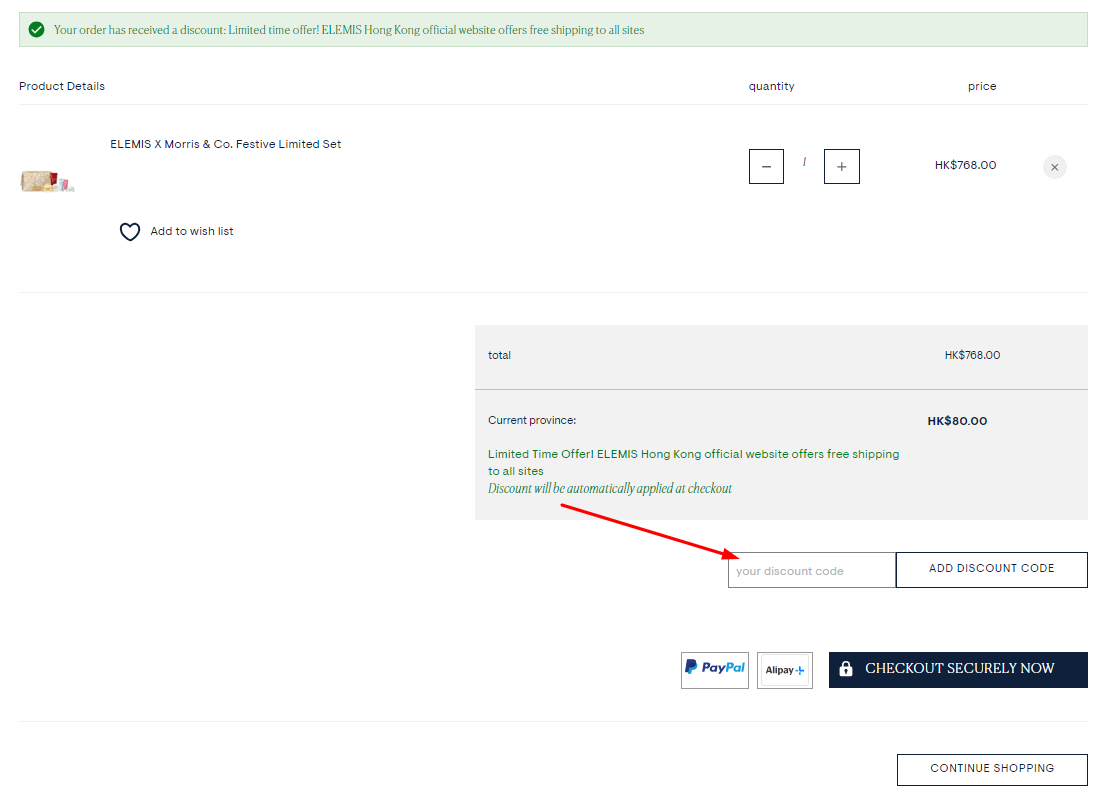The image size is (1120, 803).
Task: Pay with the PayPal button
Action: click(x=714, y=670)
